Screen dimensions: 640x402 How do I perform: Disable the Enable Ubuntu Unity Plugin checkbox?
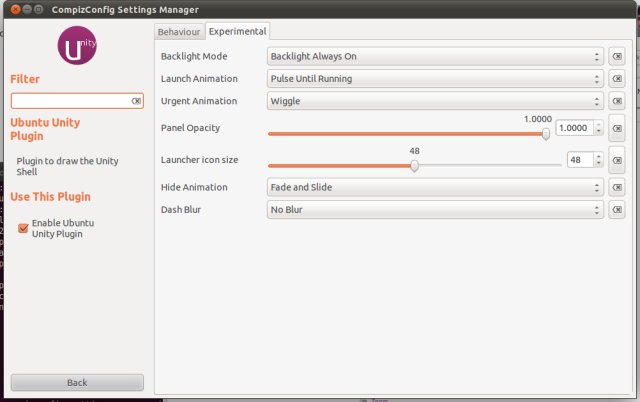pyautogui.click(x=23, y=228)
